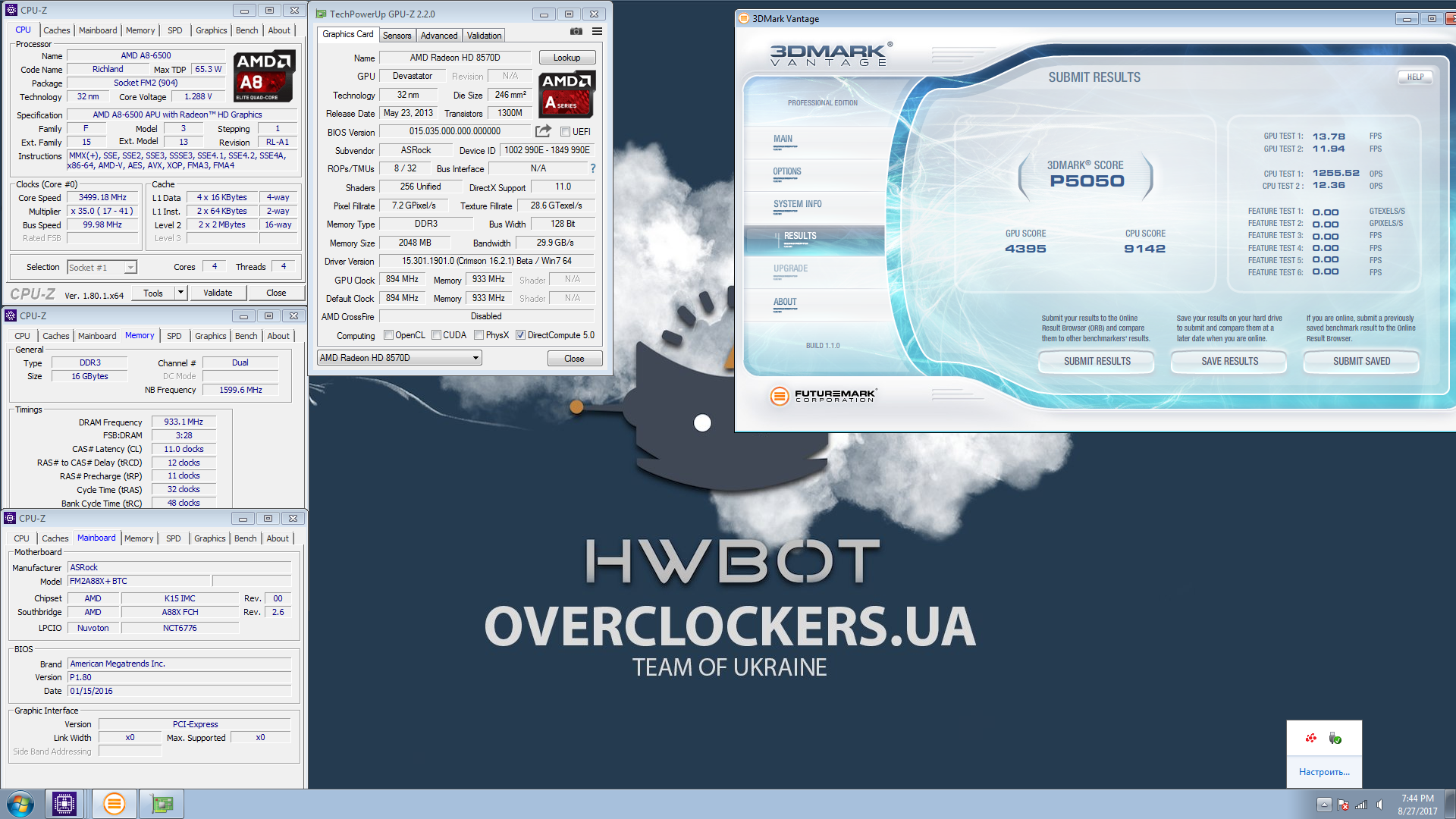Click the Validate button in CPU-Z

pos(218,293)
